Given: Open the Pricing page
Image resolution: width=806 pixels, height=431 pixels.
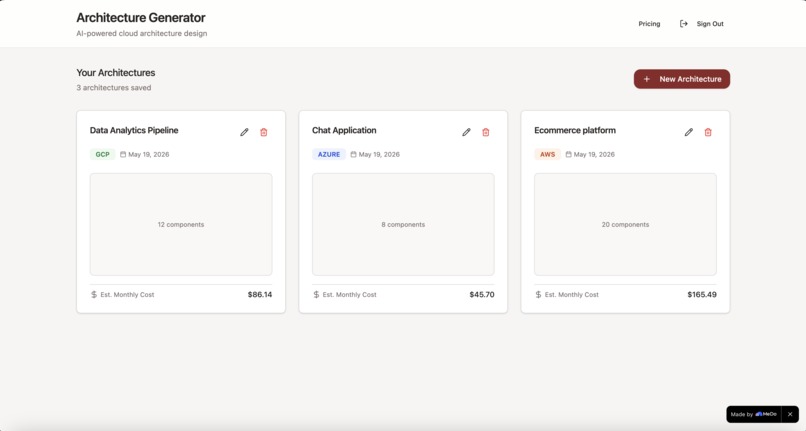Looking at the screenshot, I should [649, 24].
